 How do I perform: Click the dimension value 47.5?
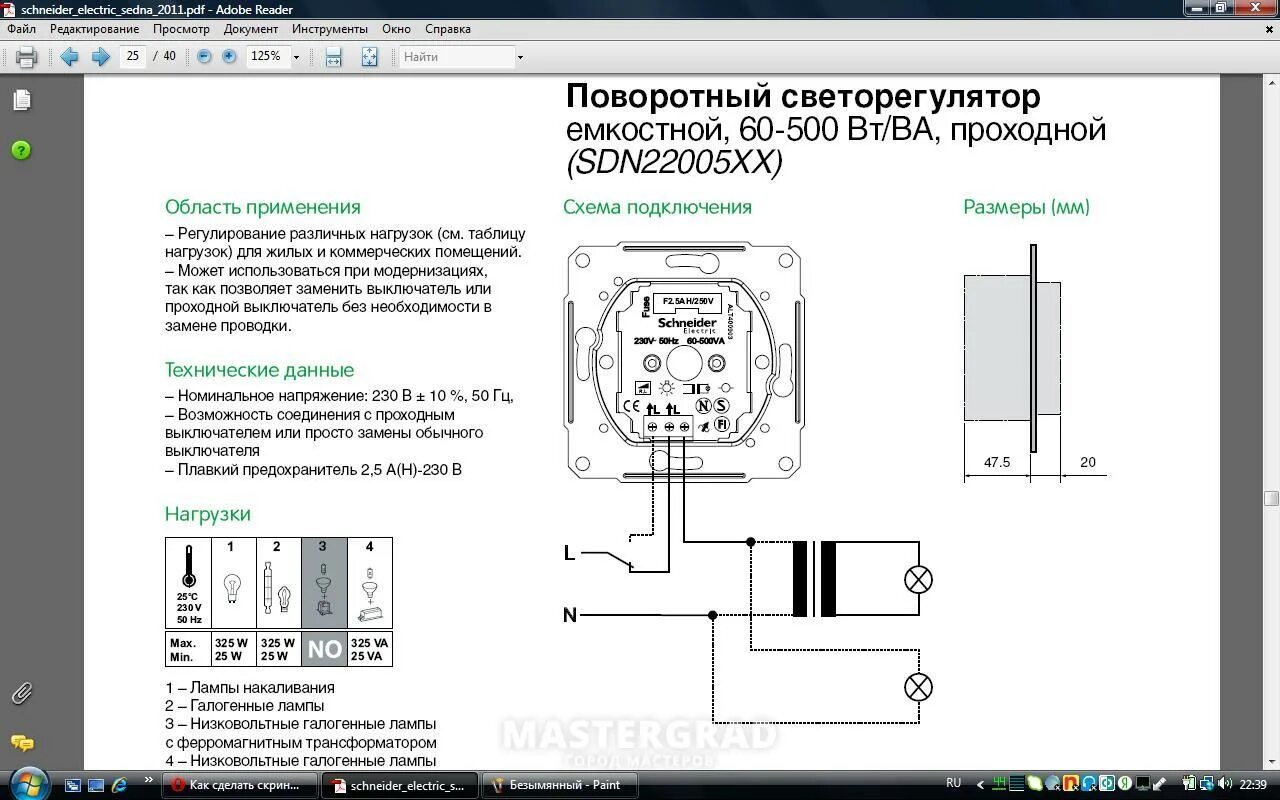997,462
